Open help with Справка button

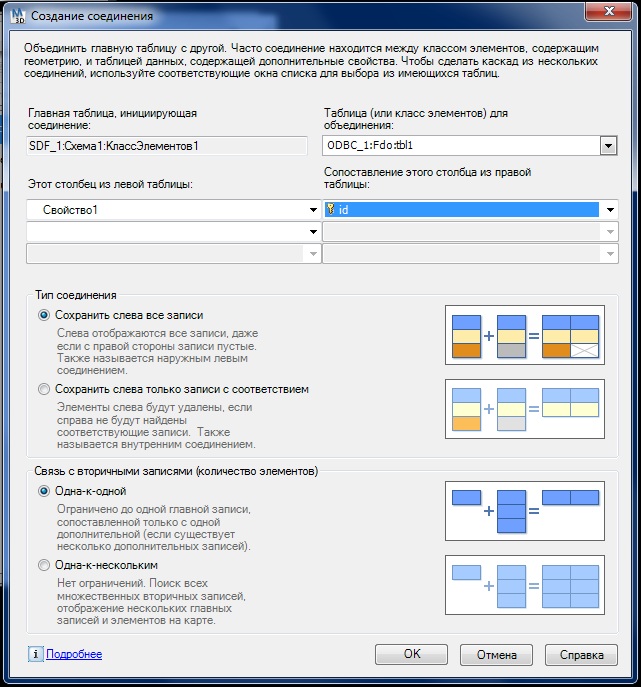tap(581, 655)
